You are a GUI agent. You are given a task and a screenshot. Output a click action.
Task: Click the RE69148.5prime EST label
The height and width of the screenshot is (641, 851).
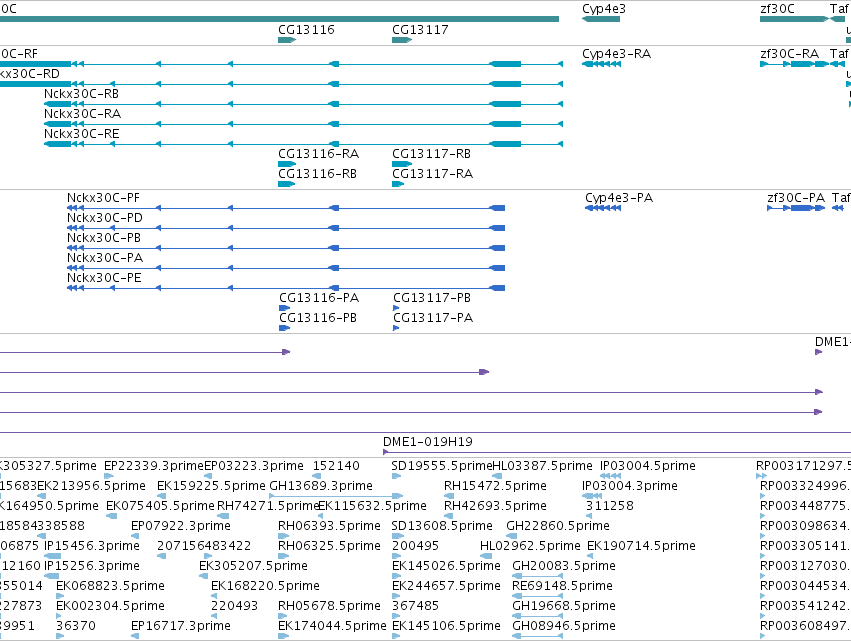[x=562, y=586]
